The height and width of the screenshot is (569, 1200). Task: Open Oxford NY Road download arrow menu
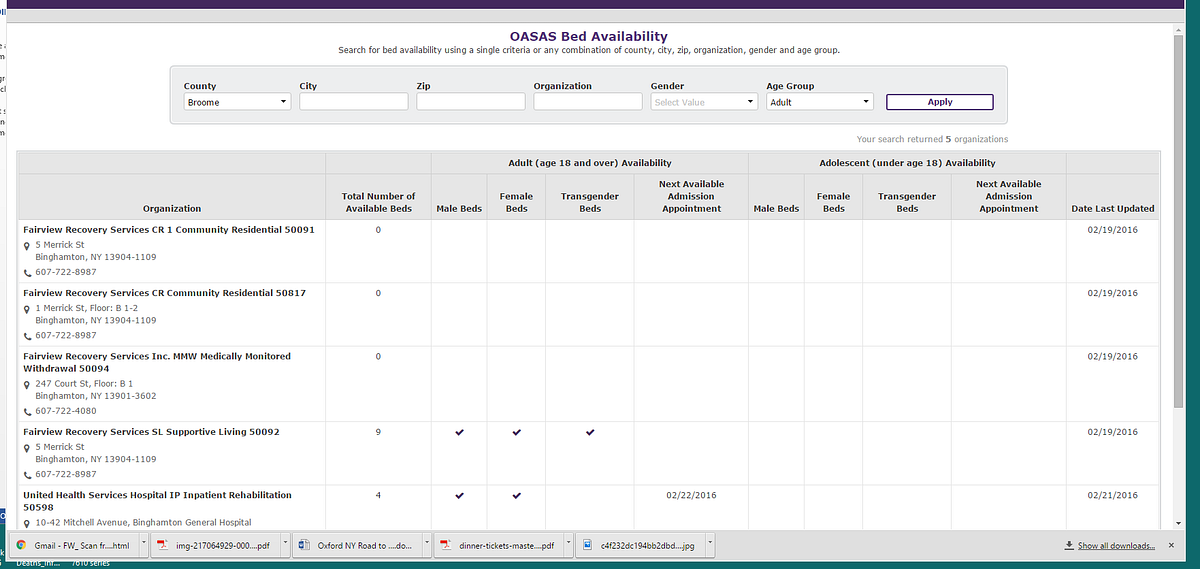tap(427, 546)
